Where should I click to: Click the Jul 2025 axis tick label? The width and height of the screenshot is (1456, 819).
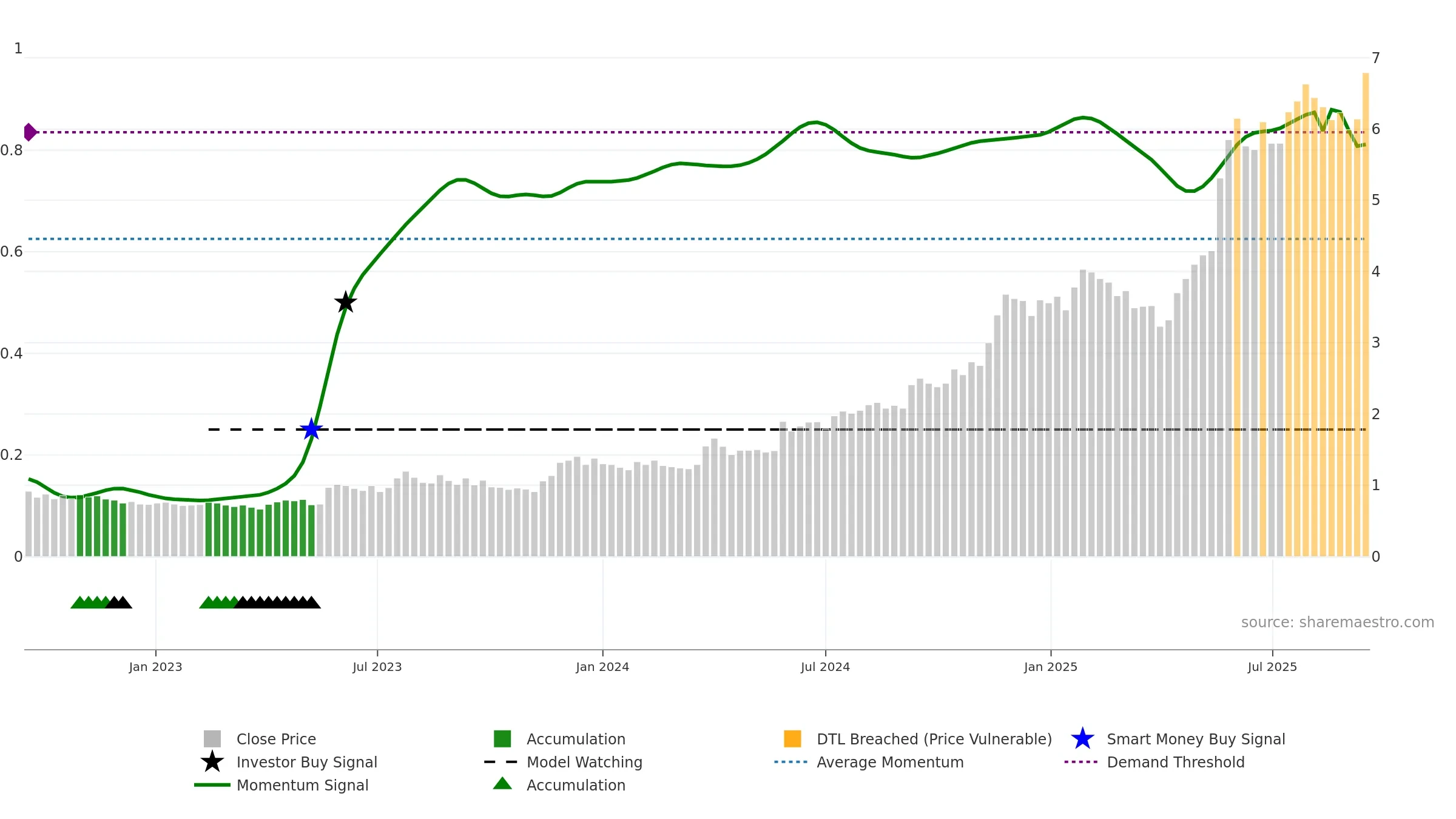(x=1272, y=667)
